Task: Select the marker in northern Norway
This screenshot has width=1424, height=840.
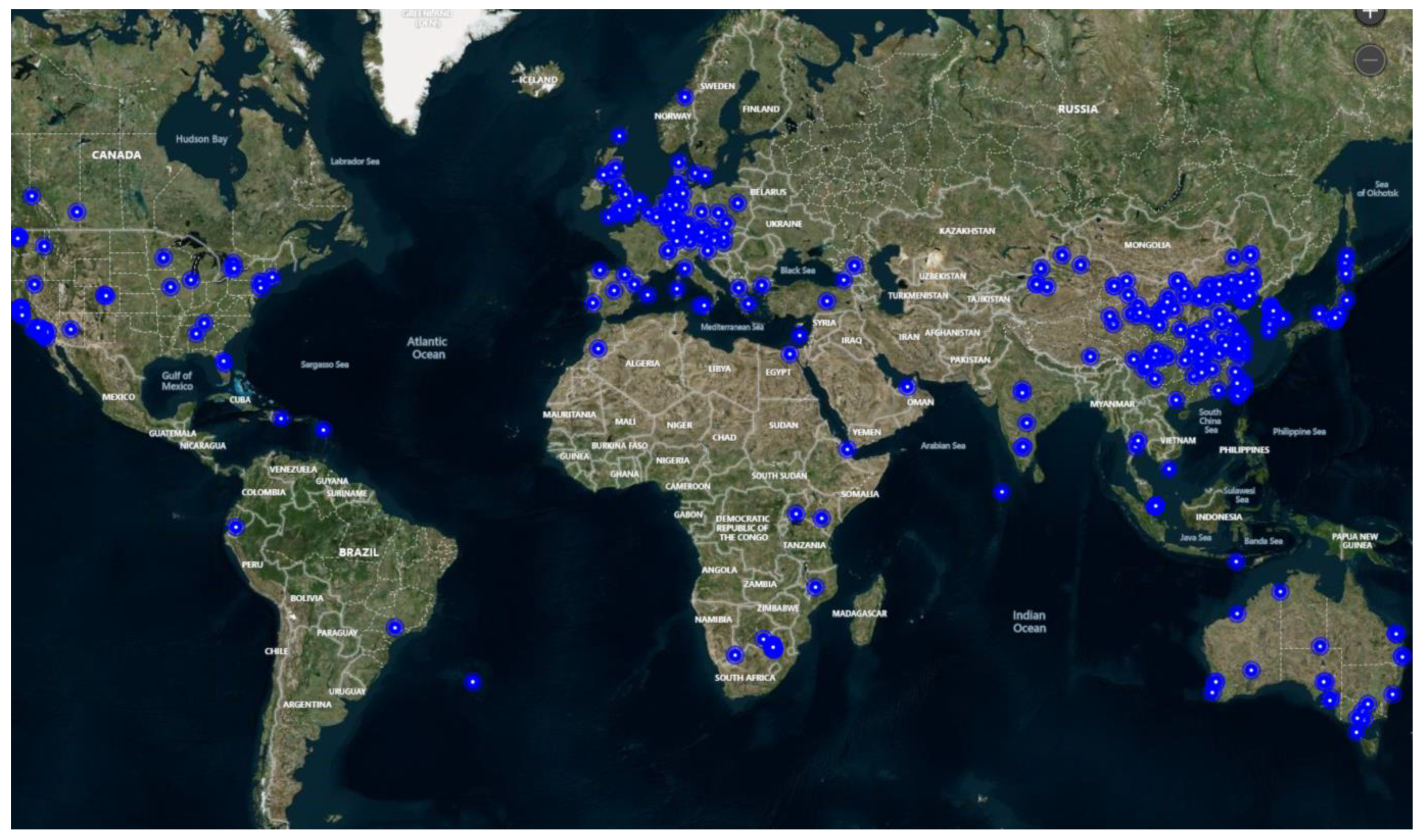Action: [685, 97]
